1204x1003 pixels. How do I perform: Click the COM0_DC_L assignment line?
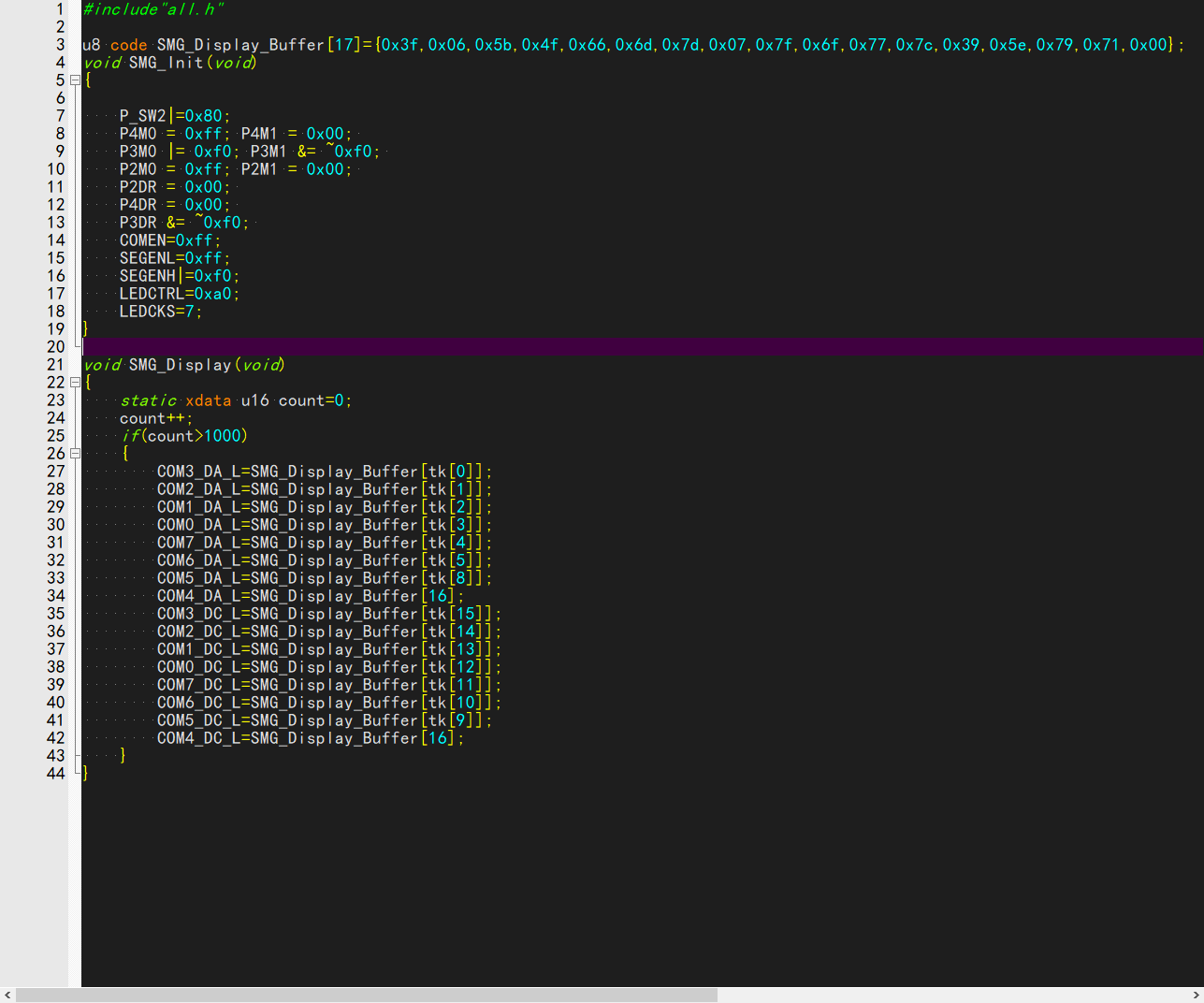point(328,667)
